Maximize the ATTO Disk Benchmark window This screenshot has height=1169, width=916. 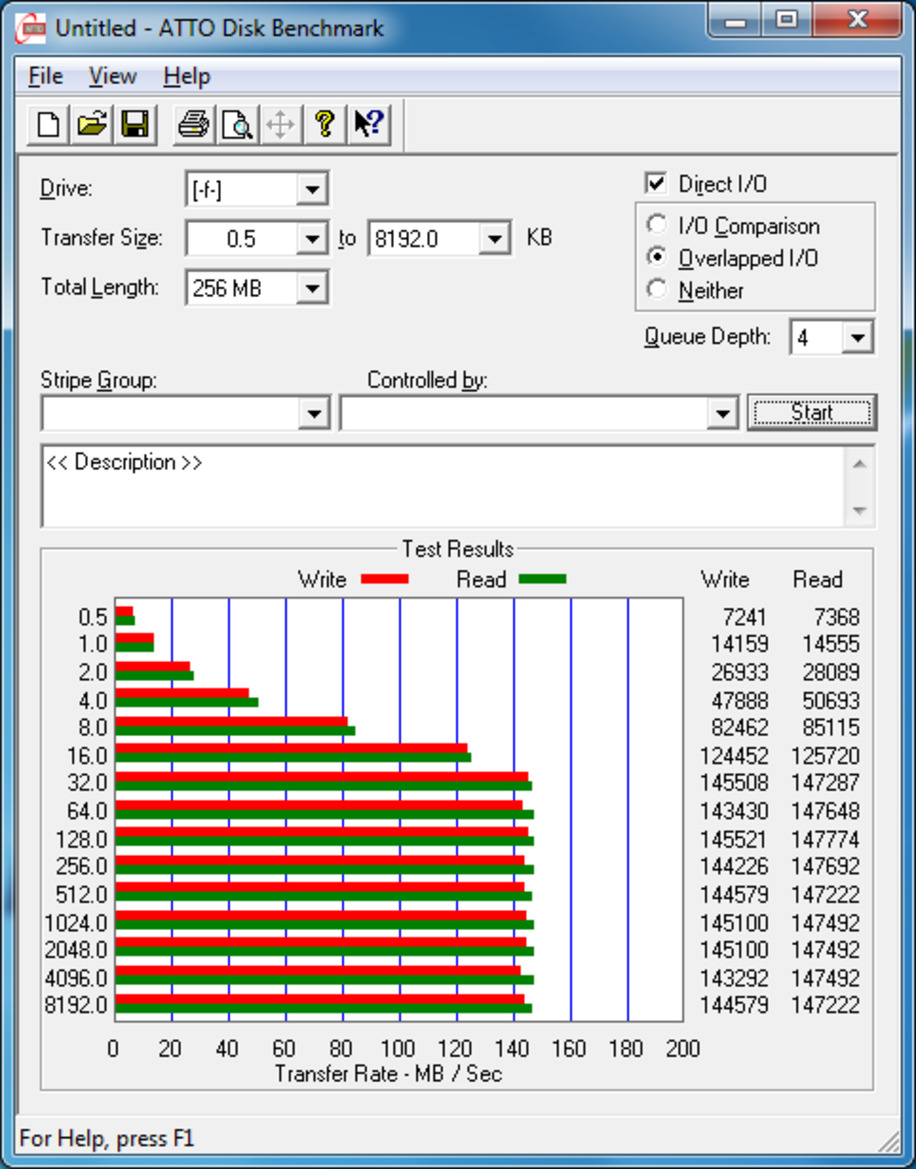[787, 20]
